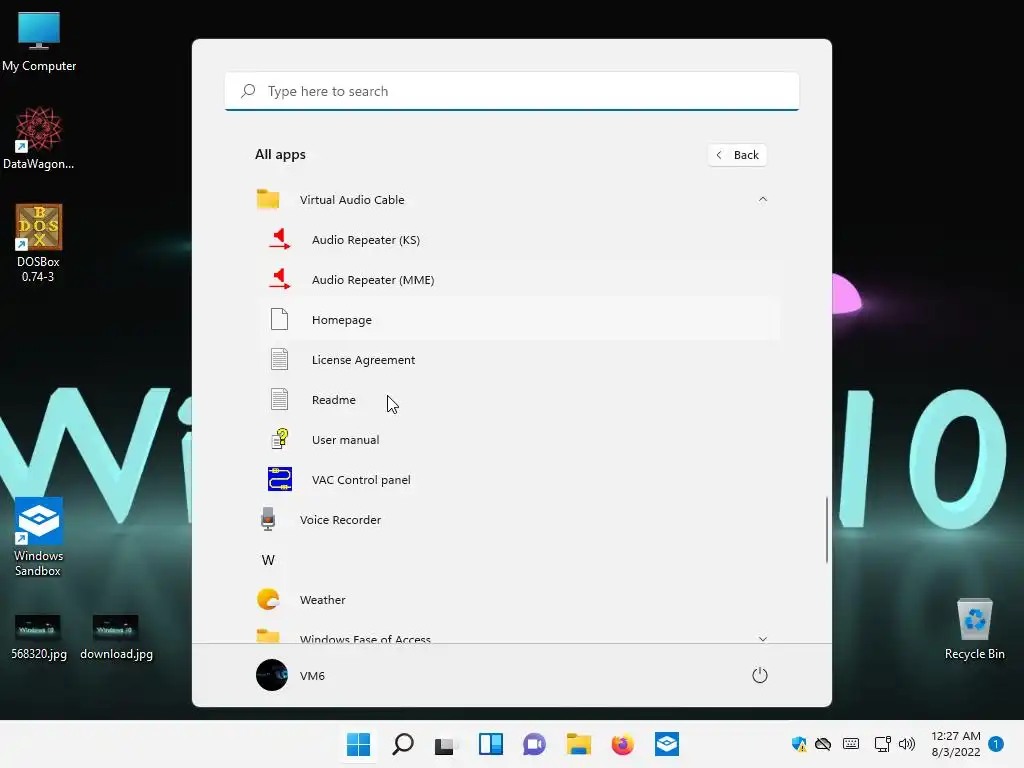The width and height of the screenshot is (1024, 768).
Task: Select DataWagon desktop shortcut
Action: click(x=39, y=138)
